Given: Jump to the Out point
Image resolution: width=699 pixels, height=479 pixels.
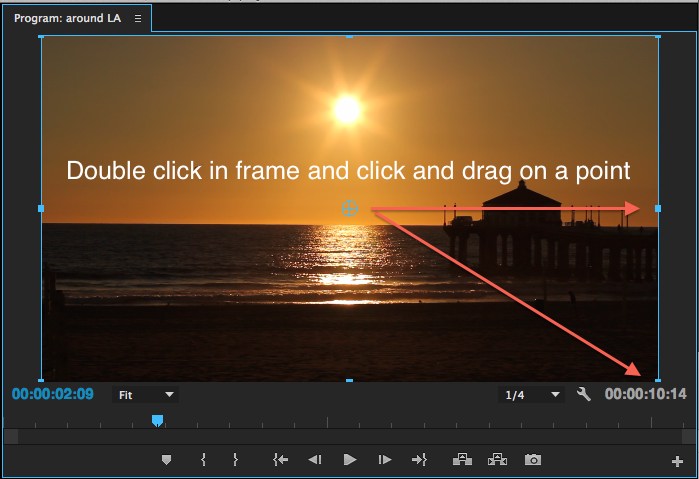Looking at the screenshot, I should coord(419,460).
